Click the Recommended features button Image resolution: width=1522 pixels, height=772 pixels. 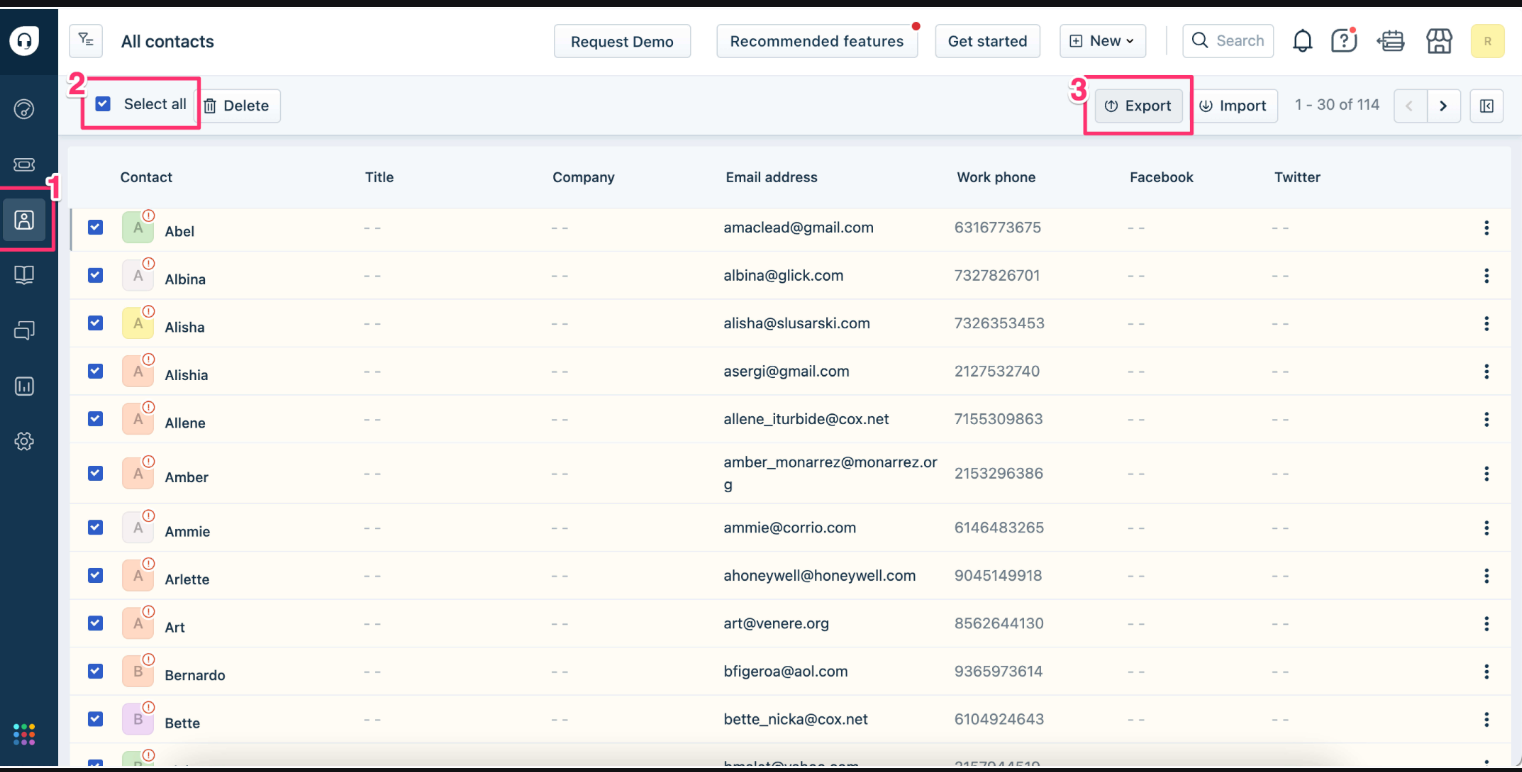816,41
